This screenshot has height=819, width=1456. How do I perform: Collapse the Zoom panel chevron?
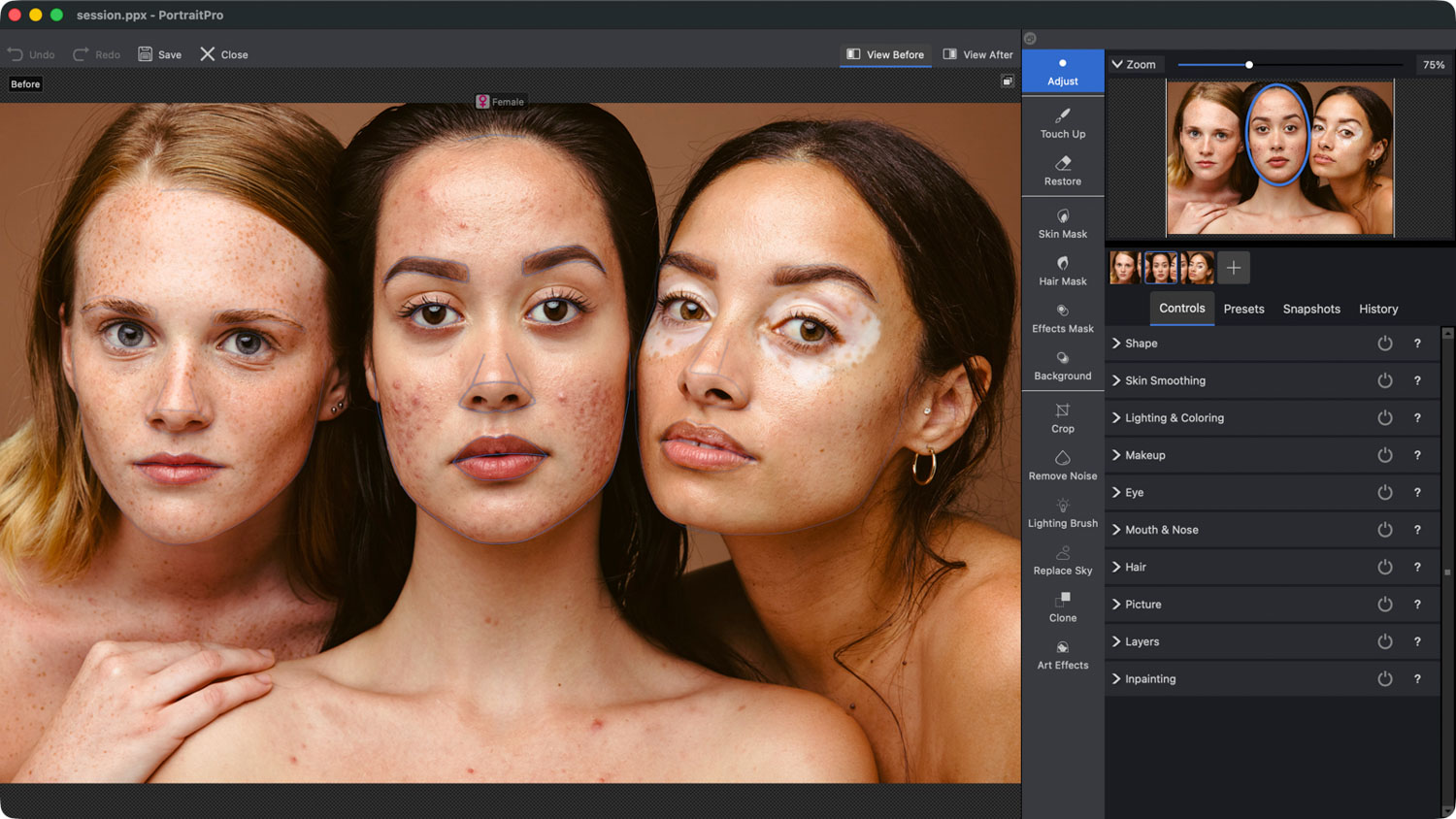tap(1117, 64)
